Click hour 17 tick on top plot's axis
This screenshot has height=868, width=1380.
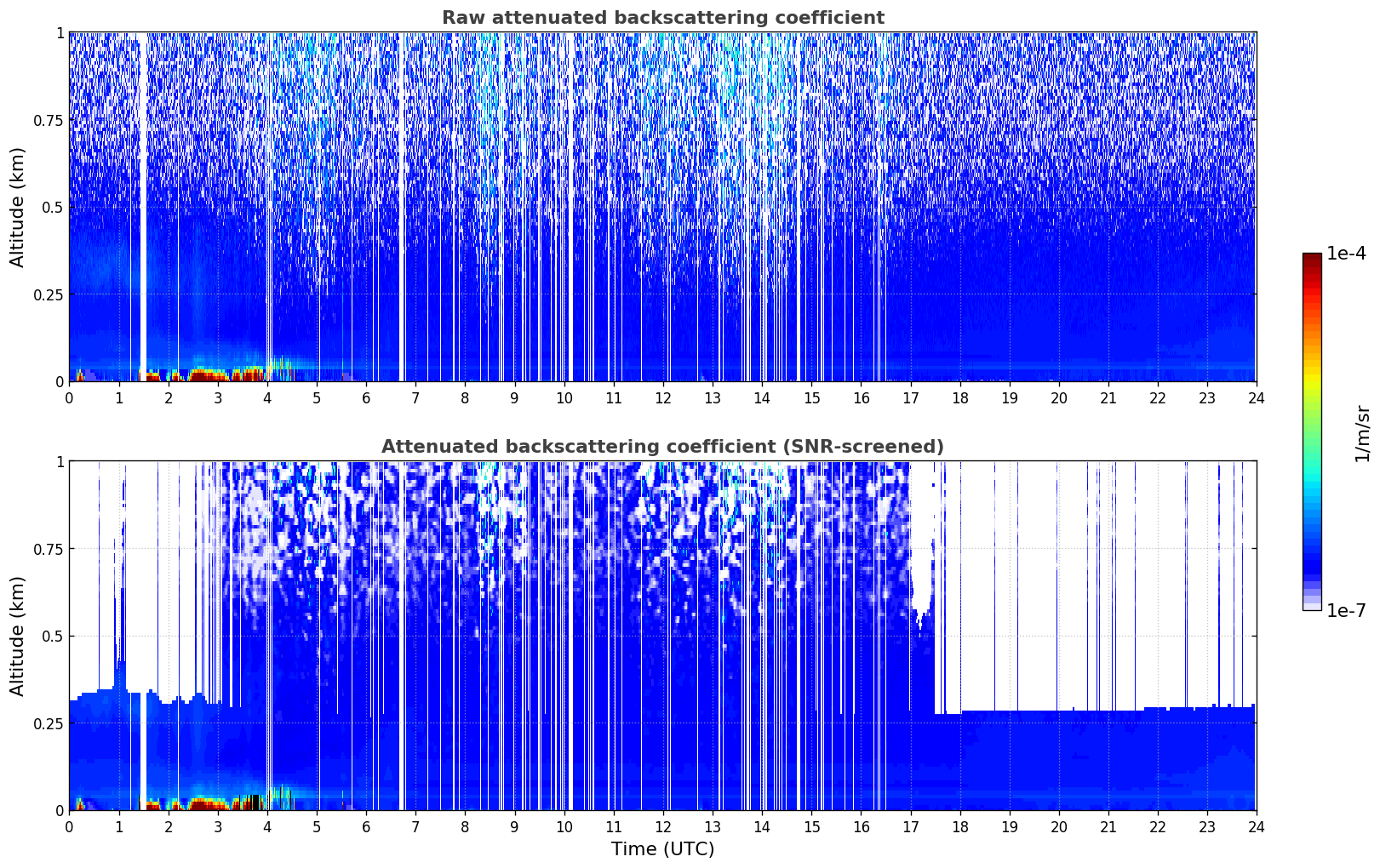pyautogui.click(x=911, y=397)
